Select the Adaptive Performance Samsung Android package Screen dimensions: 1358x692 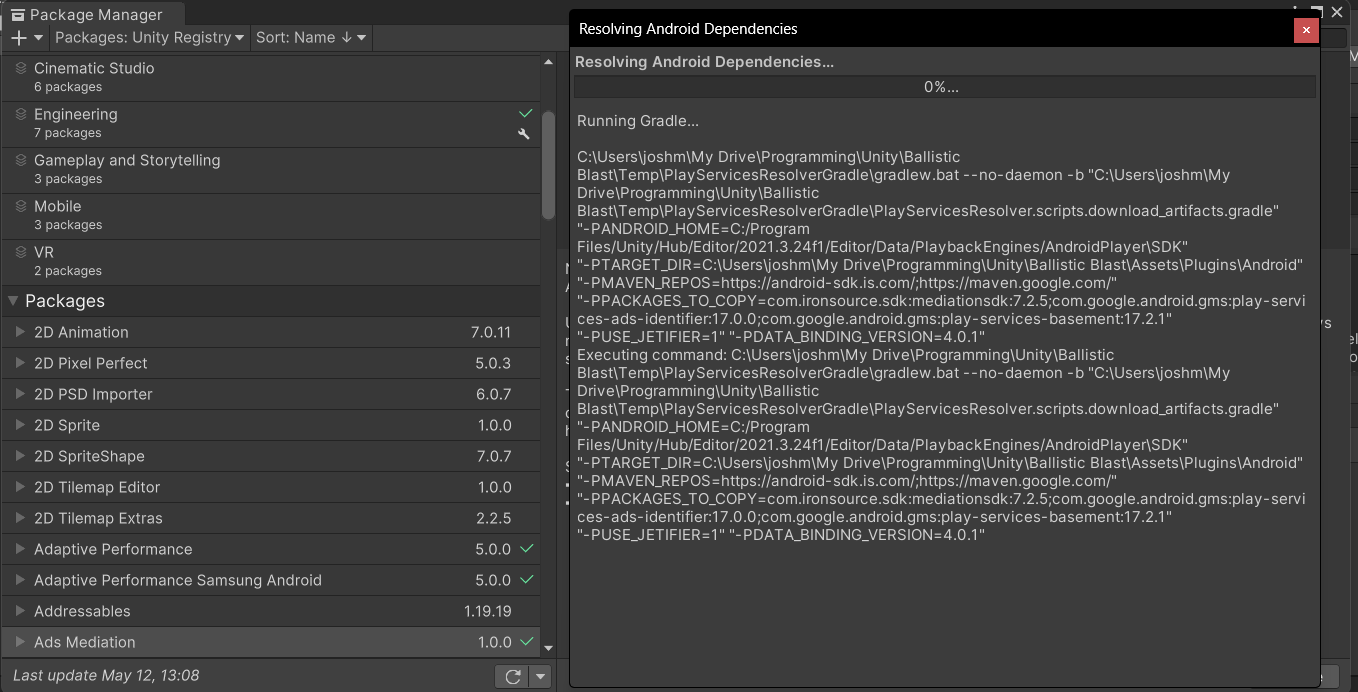click(178, 580)
